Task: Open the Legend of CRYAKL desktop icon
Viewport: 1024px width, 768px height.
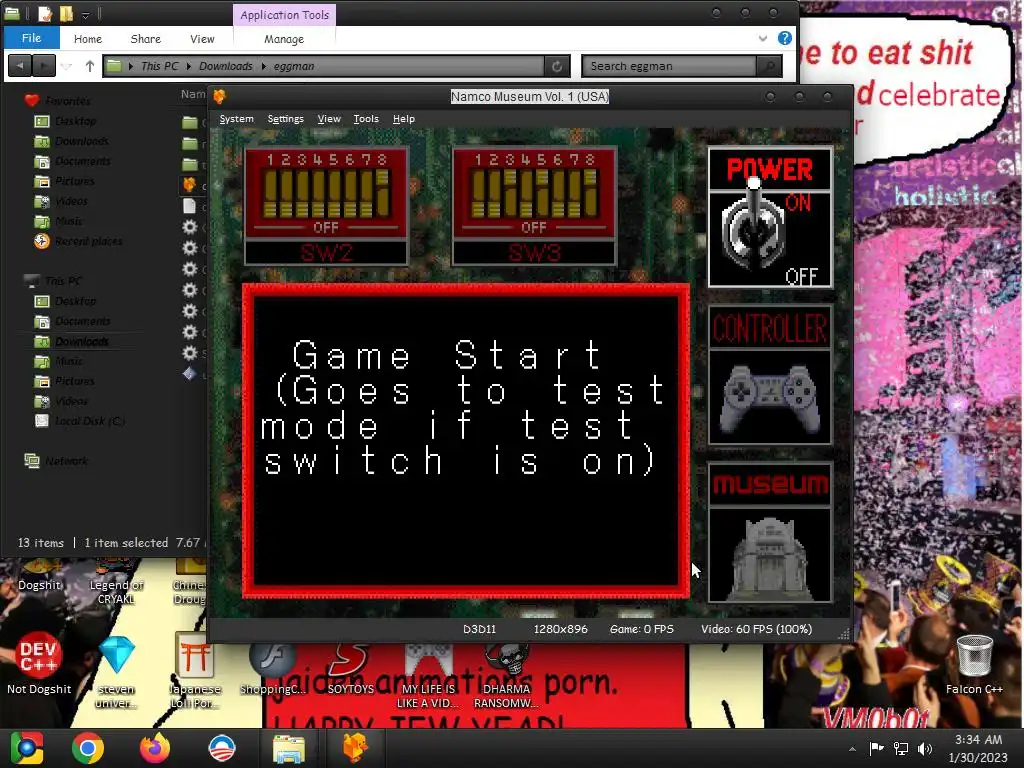Action: pos(116,583)
